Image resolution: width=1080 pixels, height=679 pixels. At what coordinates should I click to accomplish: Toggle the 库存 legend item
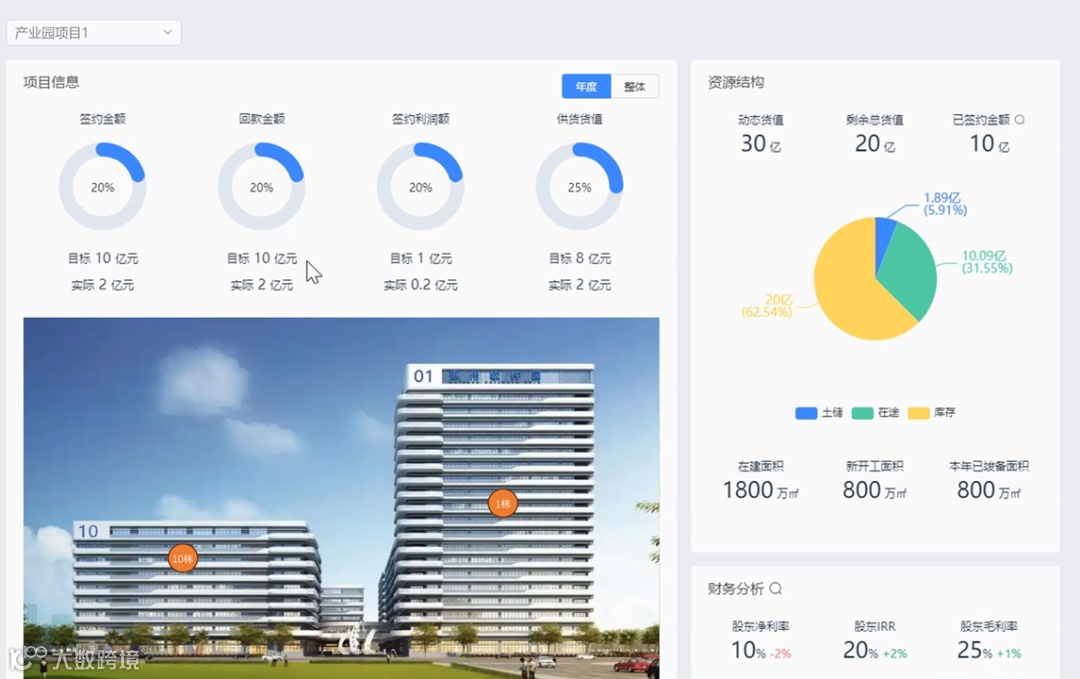pyautogui.click(x=932, y=412)
